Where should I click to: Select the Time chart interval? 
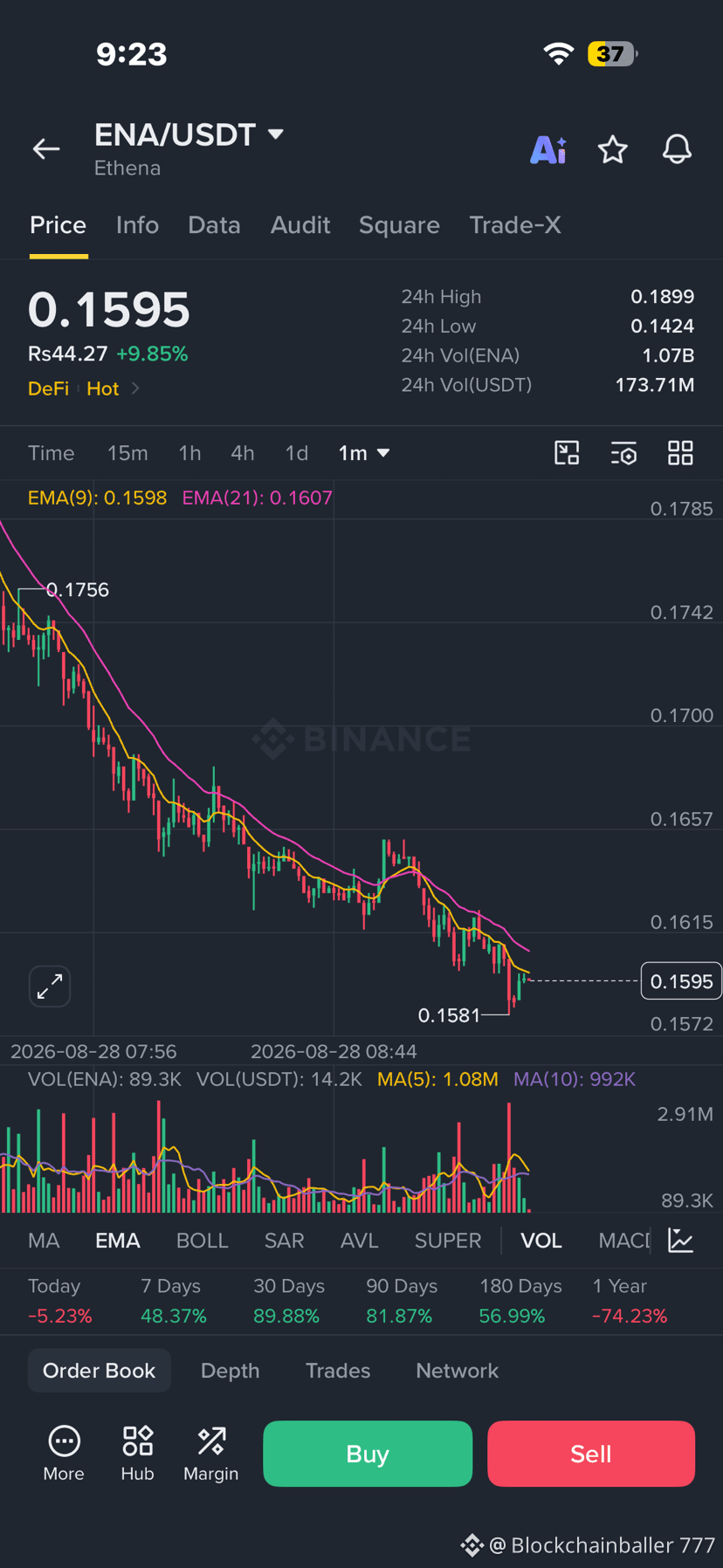[x=52, y=453]
